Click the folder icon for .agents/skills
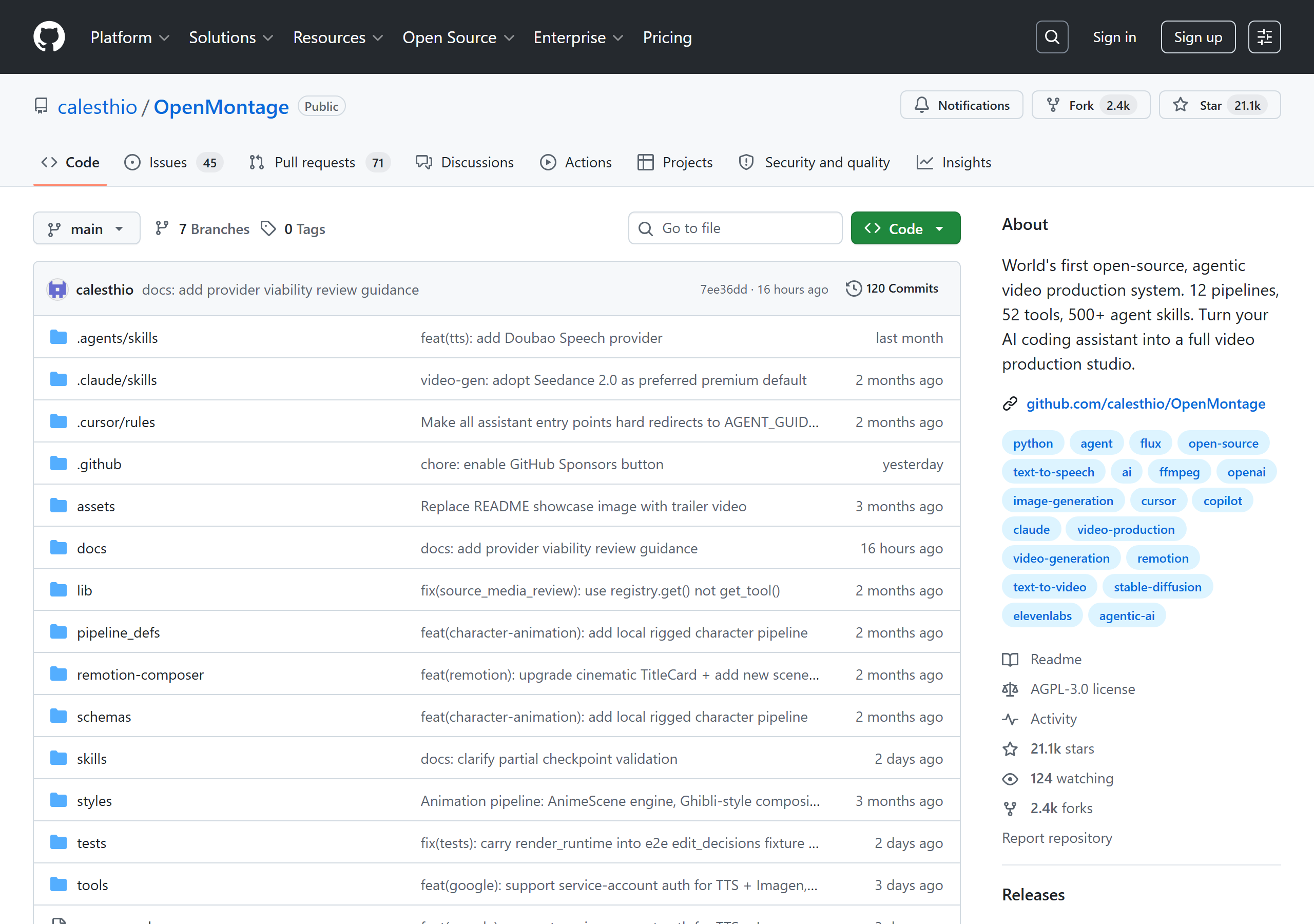Viewport: 1314px width, 924px height. (x=59, y=337)
